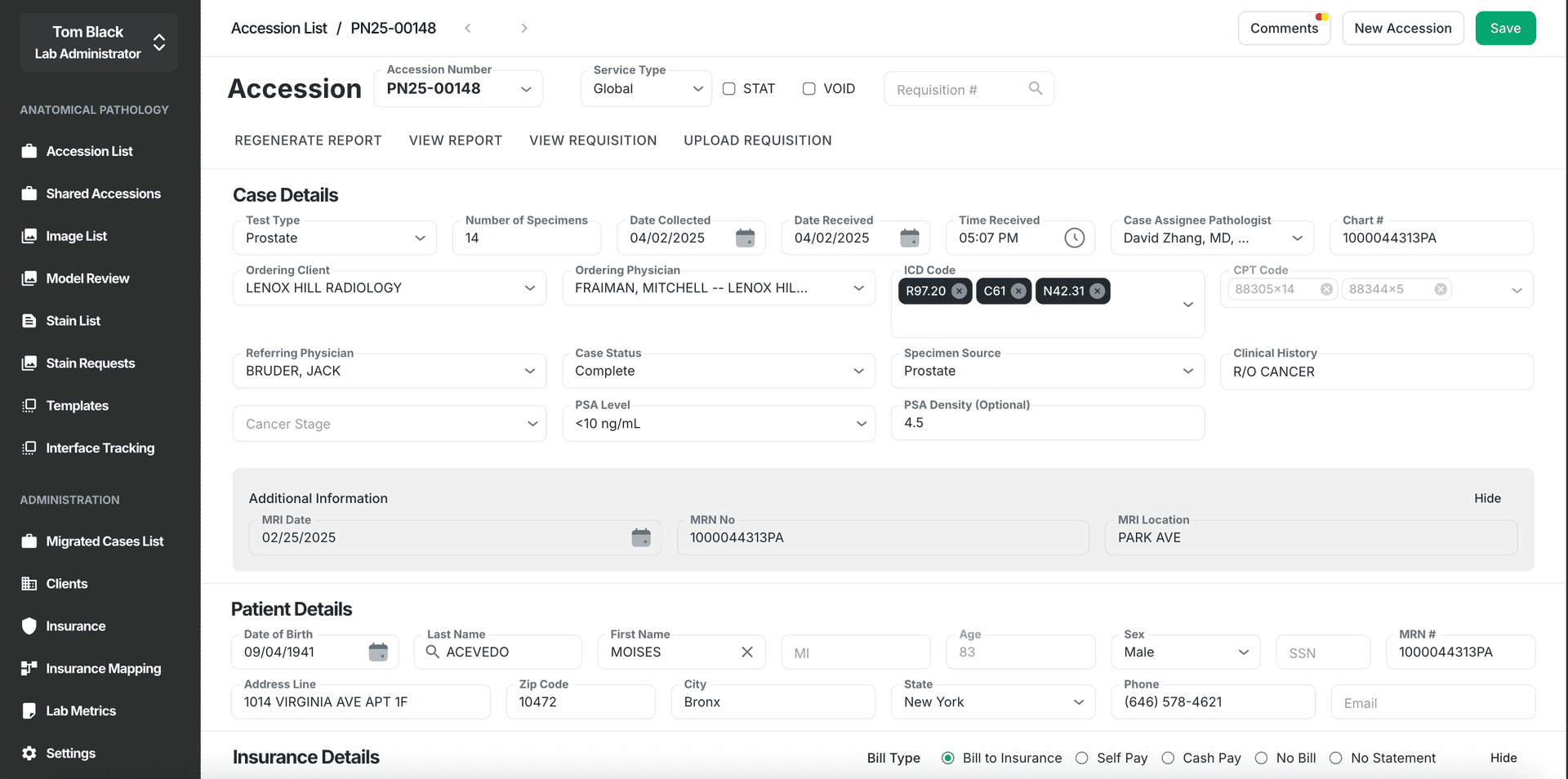Open the Time Received clock picker
This screenshot has height=779, width=1568.
[1074, 238]
